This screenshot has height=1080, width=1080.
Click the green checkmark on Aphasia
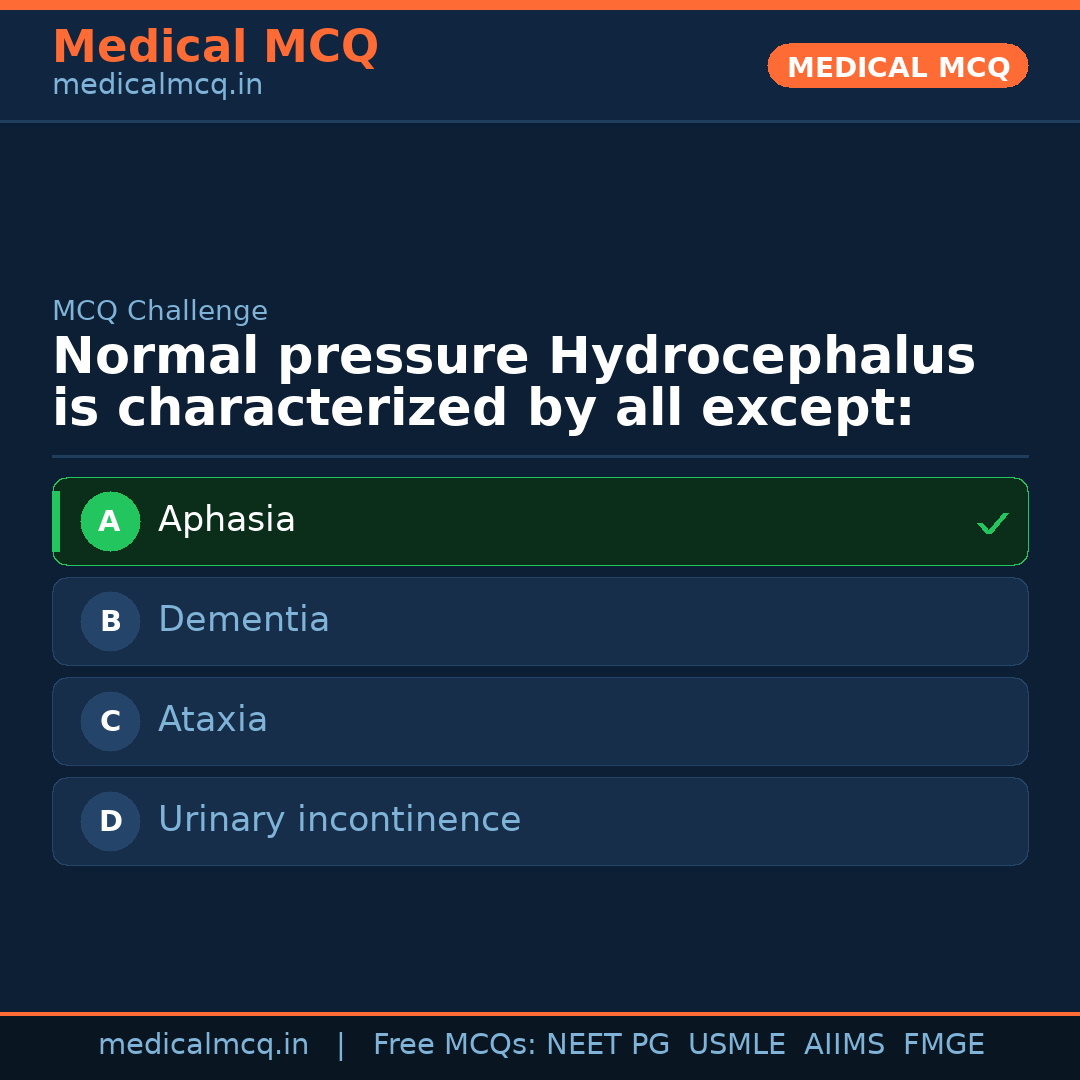tap(992, 523)
